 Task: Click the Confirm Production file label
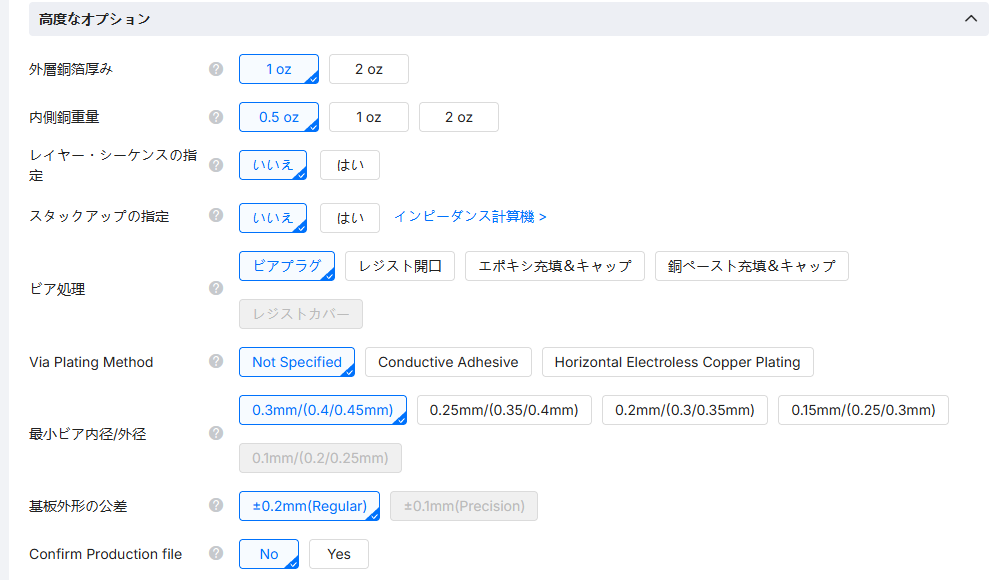click(105, 554)
